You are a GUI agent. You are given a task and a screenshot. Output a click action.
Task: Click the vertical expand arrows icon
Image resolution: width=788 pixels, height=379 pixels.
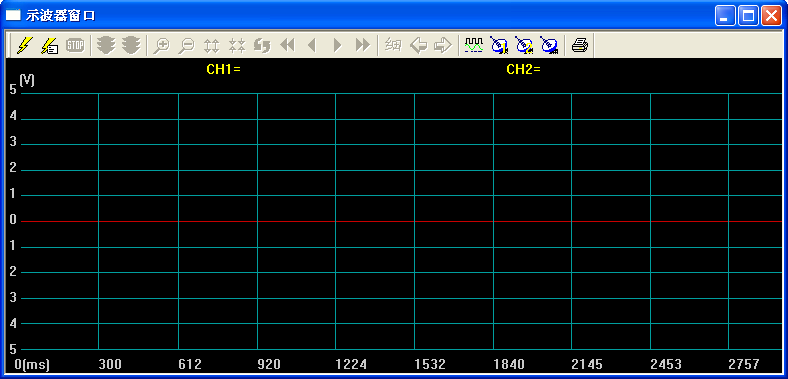212,46
